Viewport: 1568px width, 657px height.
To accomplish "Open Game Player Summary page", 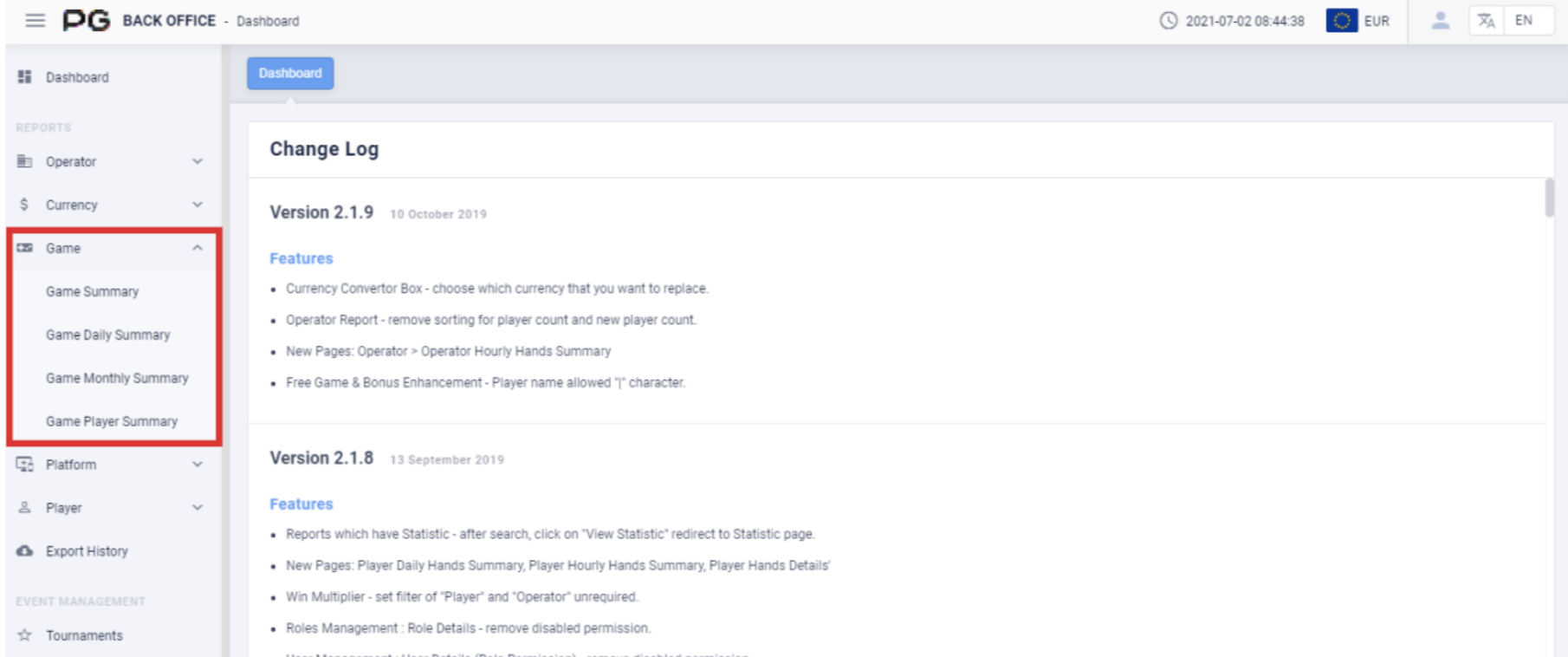I will pyautogui.click(x=112, y=422).
